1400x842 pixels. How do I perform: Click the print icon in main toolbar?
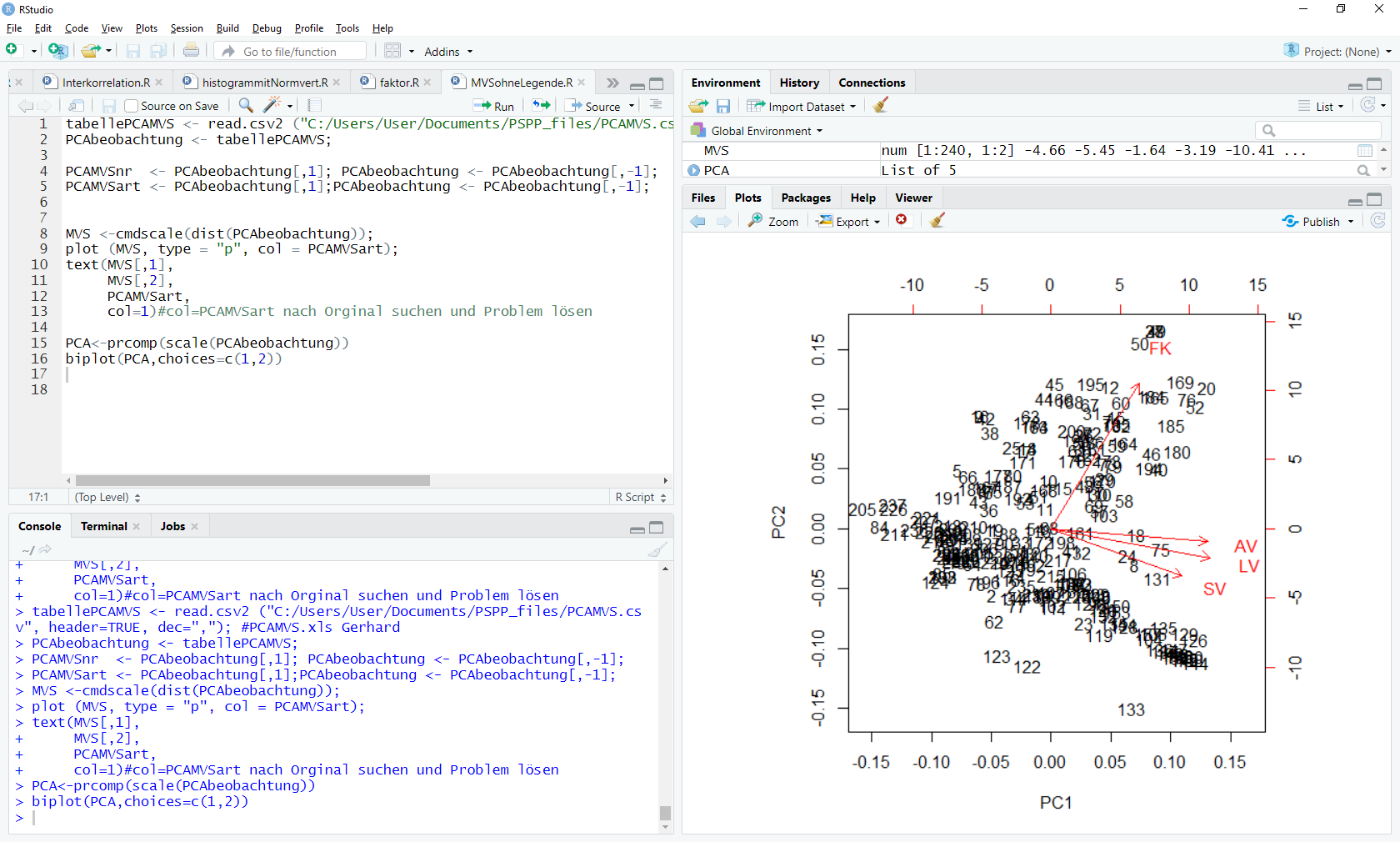pos(191,51)
